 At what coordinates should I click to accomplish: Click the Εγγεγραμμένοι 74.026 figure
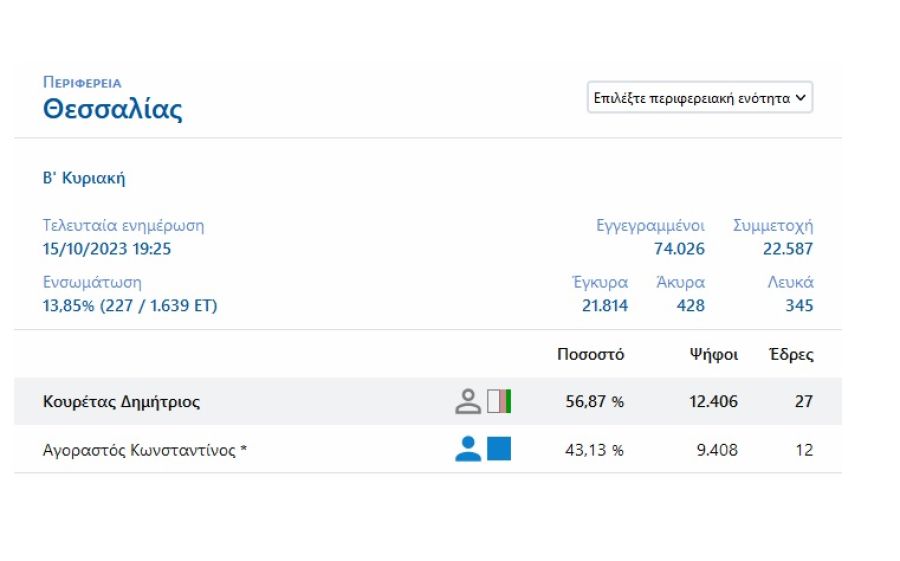pos(679,249)
